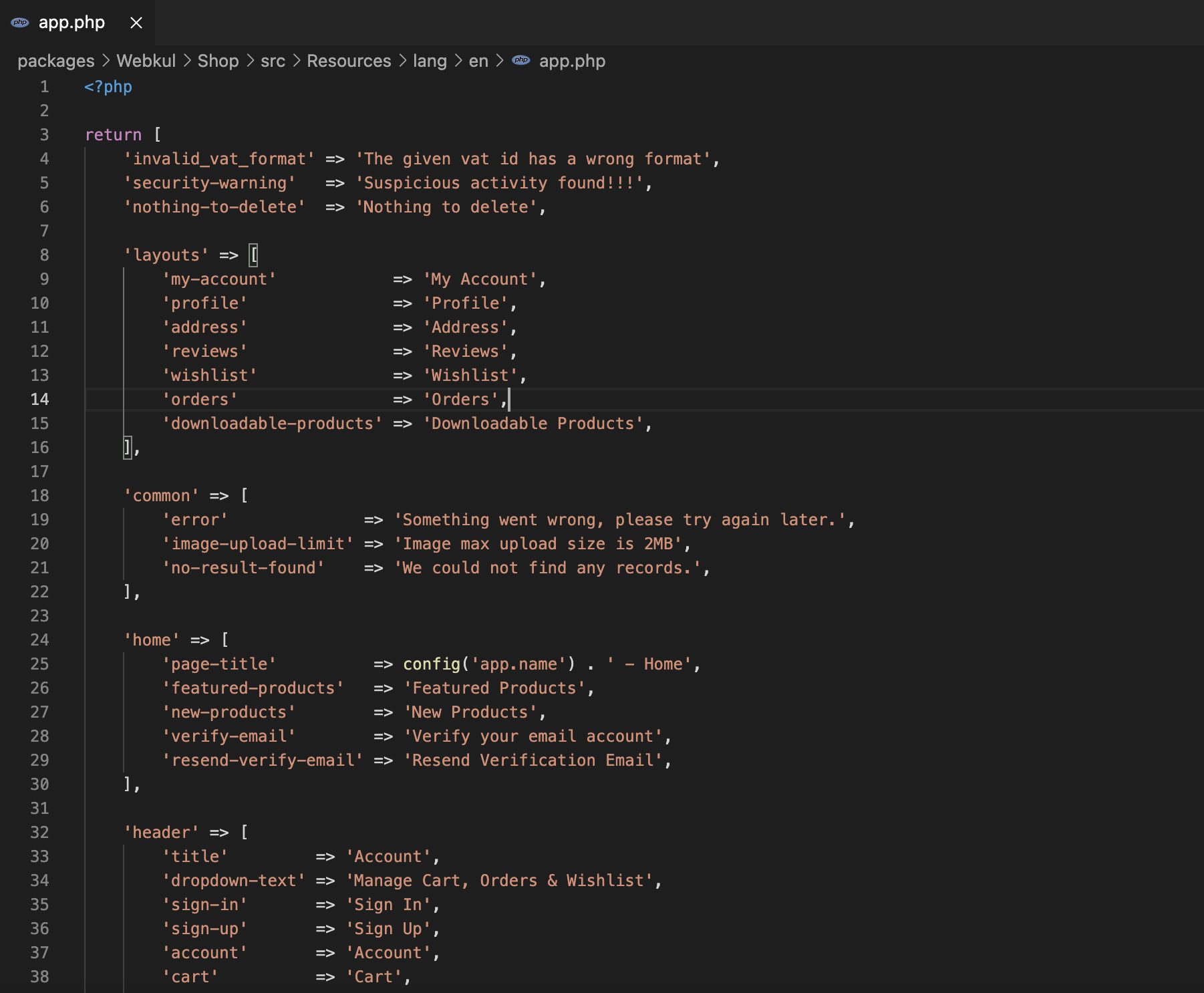Screen dimensions: 1204x993
Task: Open 'Webkul' breadcrumb segment
Action: tap(146, 61)
